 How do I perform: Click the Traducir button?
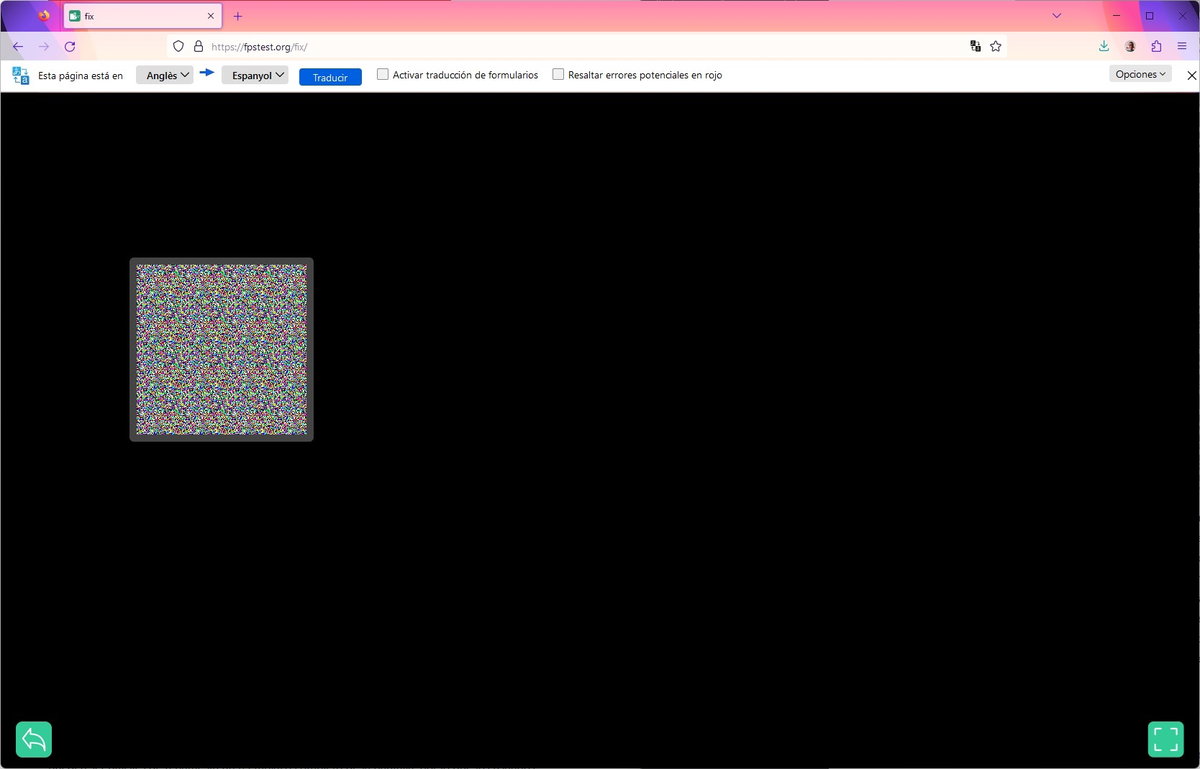coord(330,77)
